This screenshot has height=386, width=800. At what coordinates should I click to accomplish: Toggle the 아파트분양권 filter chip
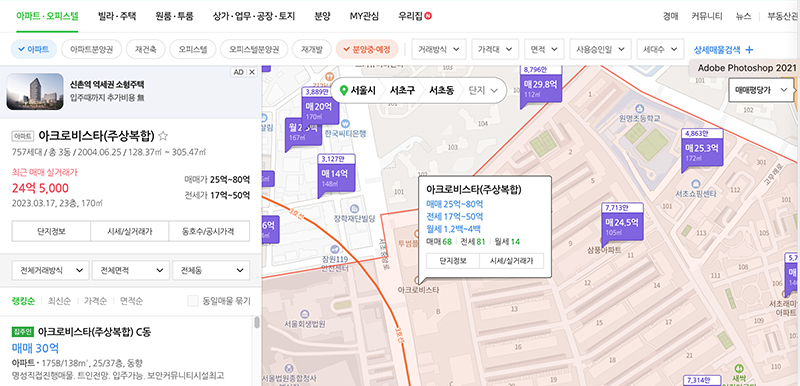91,49
